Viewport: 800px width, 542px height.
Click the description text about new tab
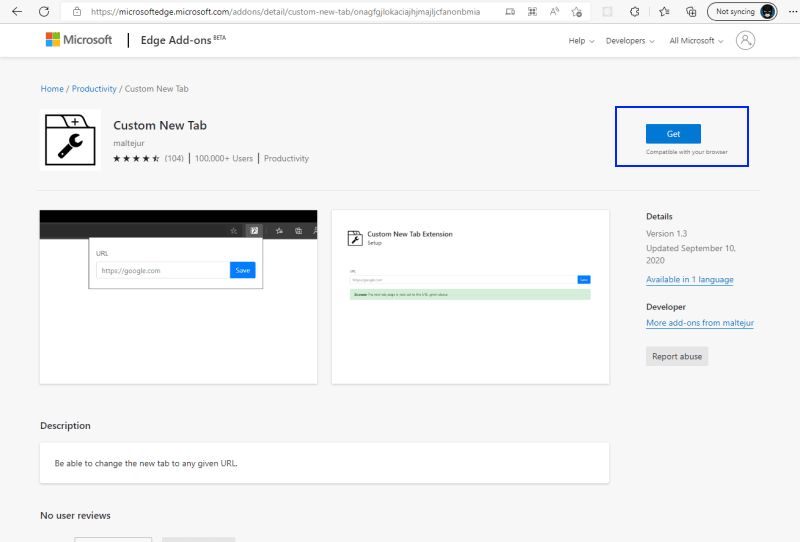click(x=146, y=463)
